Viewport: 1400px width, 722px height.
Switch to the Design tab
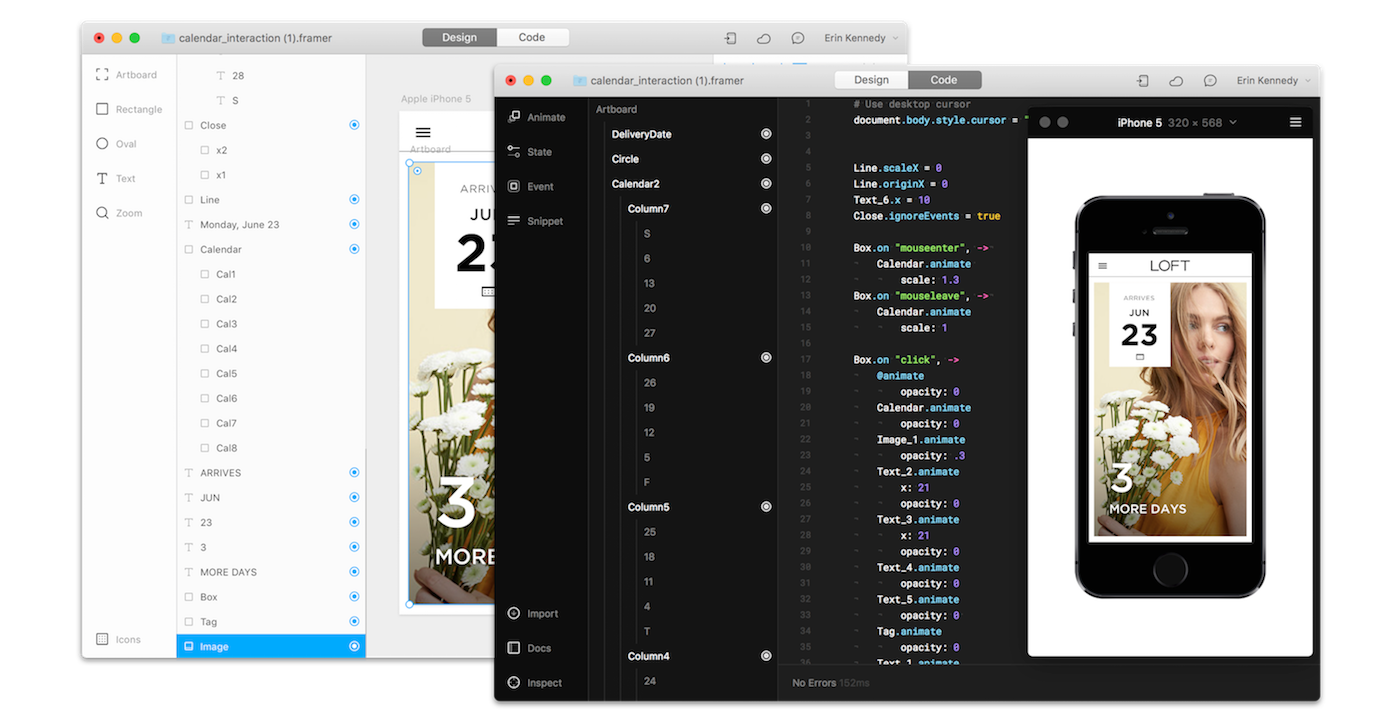(x=871, y=80)
